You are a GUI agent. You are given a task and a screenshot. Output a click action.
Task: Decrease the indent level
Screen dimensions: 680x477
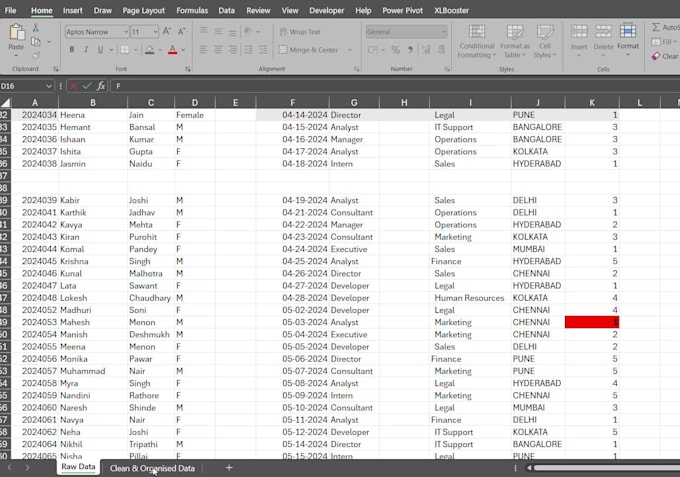click(x=248, y=49)
